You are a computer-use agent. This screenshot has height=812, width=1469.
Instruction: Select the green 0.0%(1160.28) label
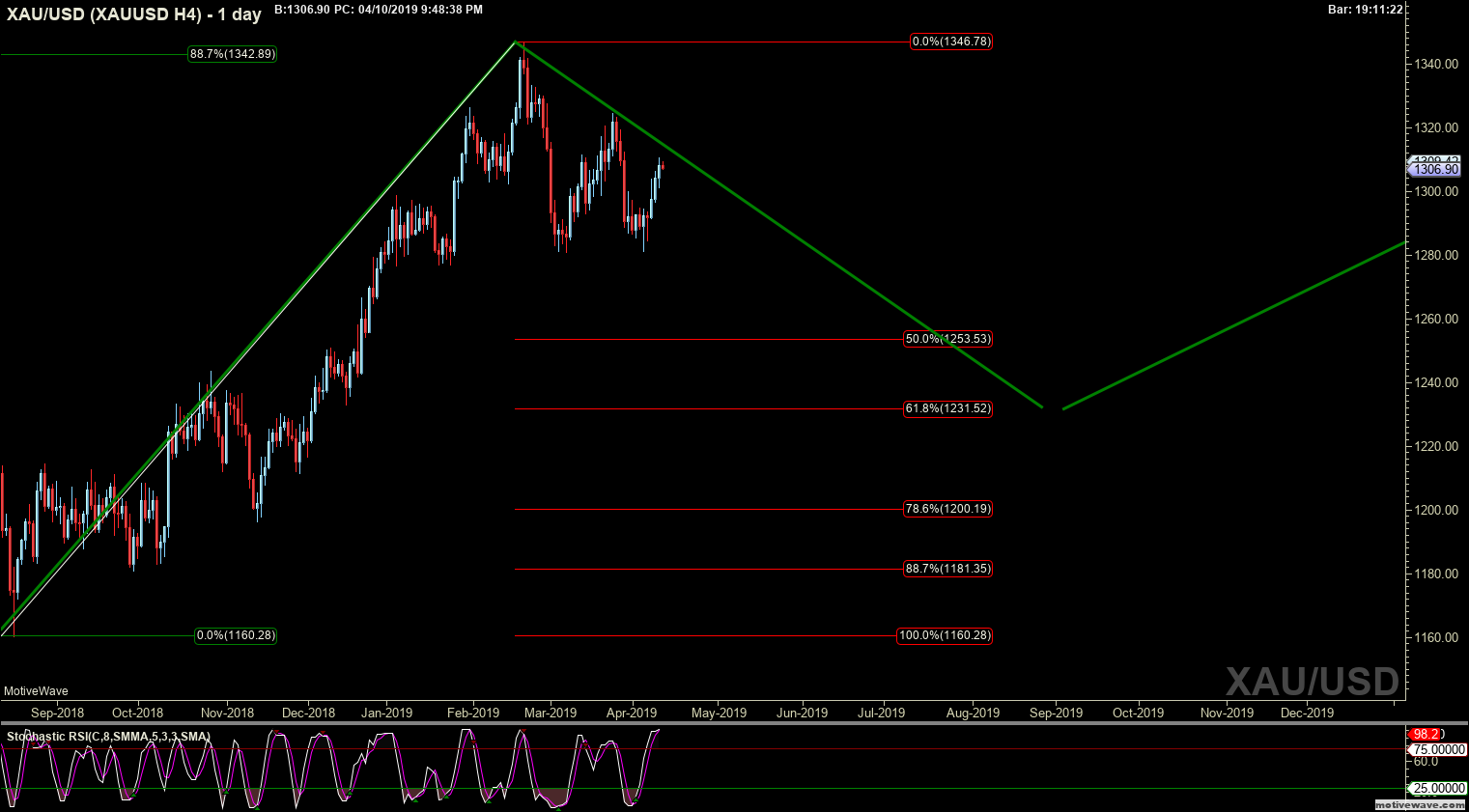point(236,635)
